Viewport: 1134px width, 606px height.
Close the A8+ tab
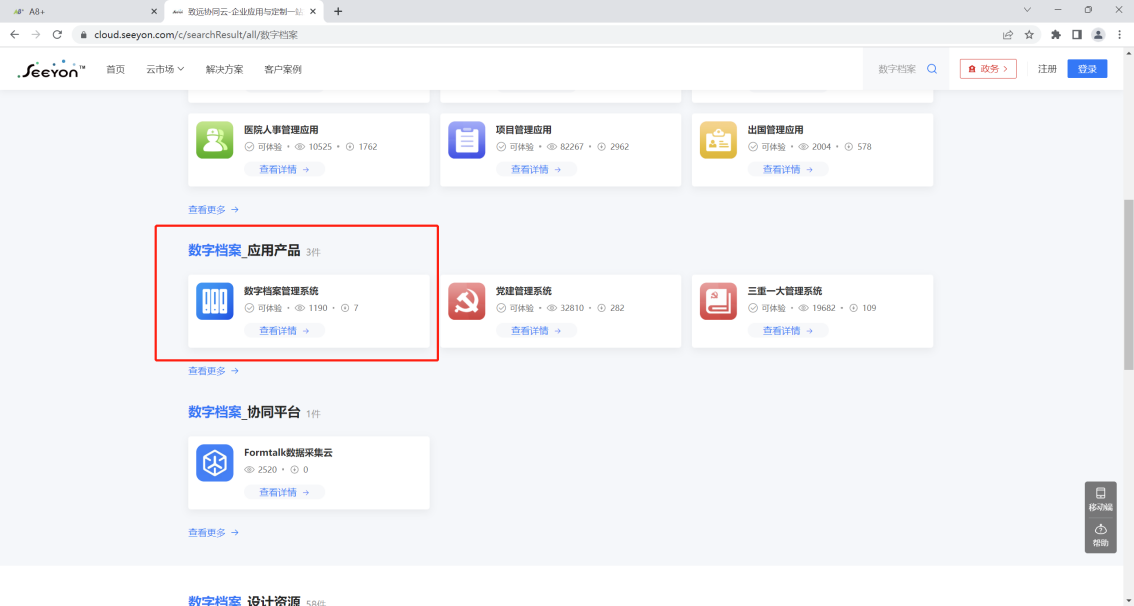tap(154, 12)
